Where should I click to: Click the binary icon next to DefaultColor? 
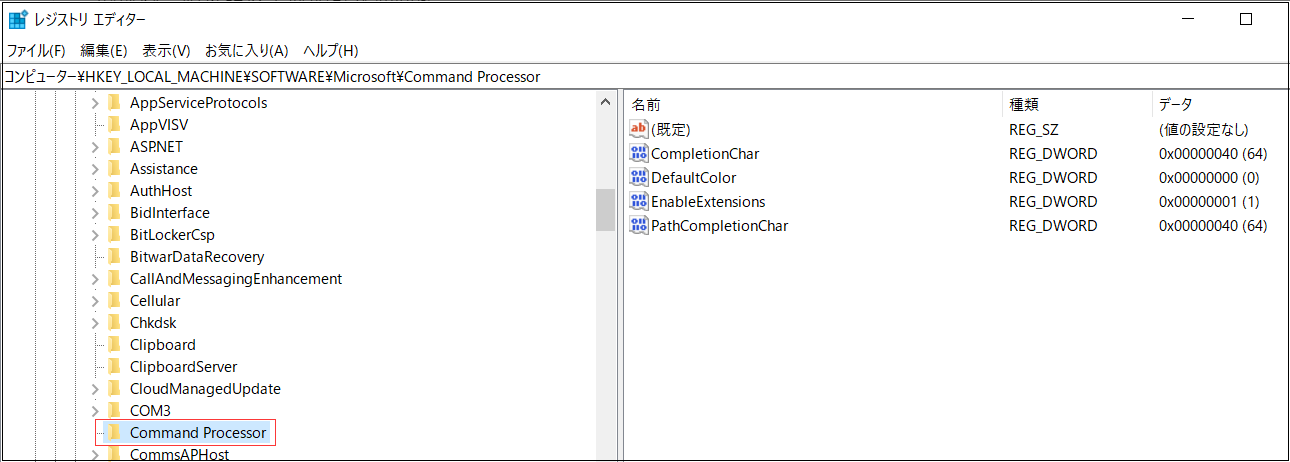pyautogui.click(x=639, y=178)
